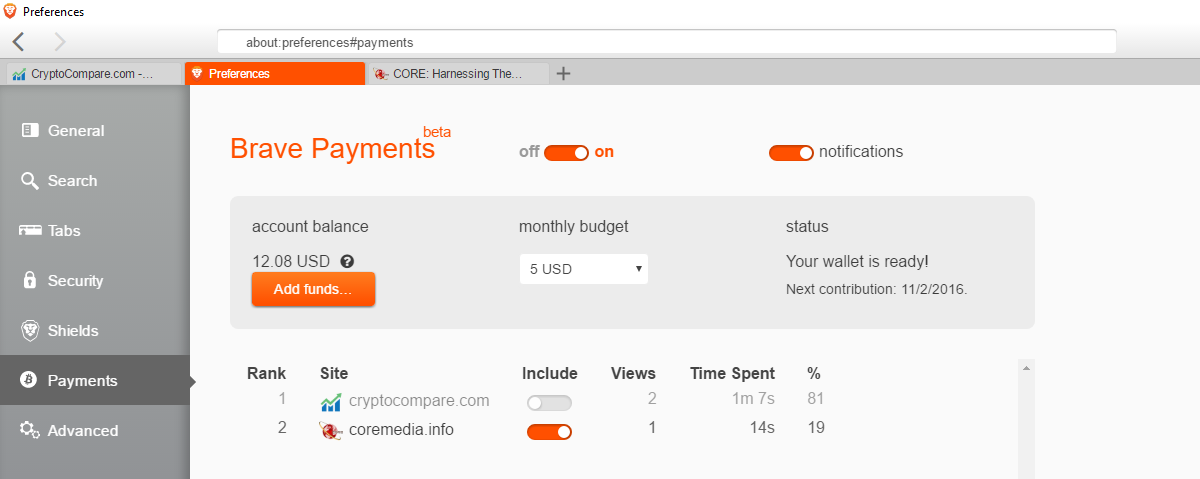Click the Payments bitcoin sidebar icon
Viewport: 1200px width, 479px height.
click(29, 380)
